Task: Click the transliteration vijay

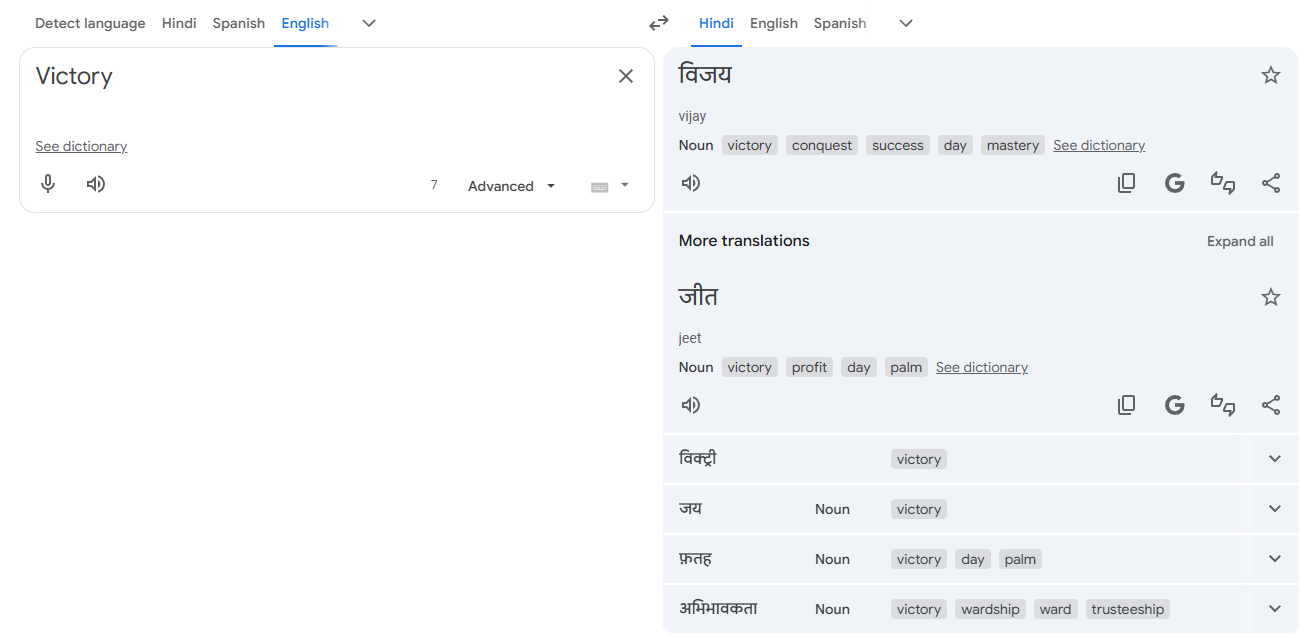Action: coord(692,116)
